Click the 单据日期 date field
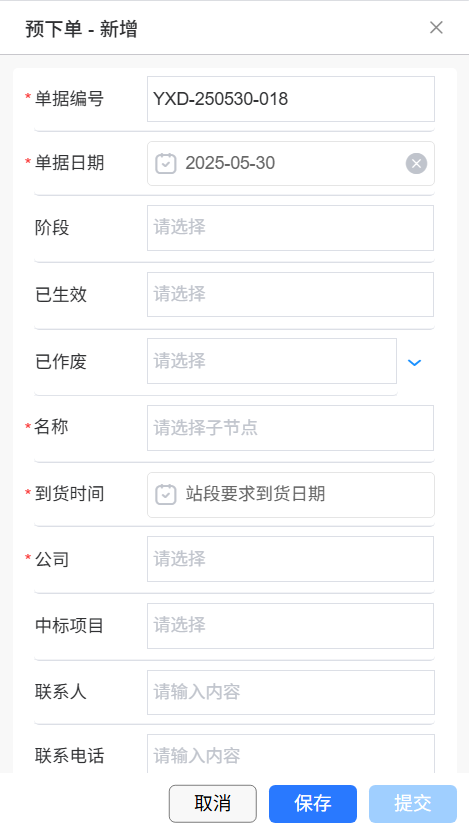This screenshot has width=469, height=834. [291, 163]
